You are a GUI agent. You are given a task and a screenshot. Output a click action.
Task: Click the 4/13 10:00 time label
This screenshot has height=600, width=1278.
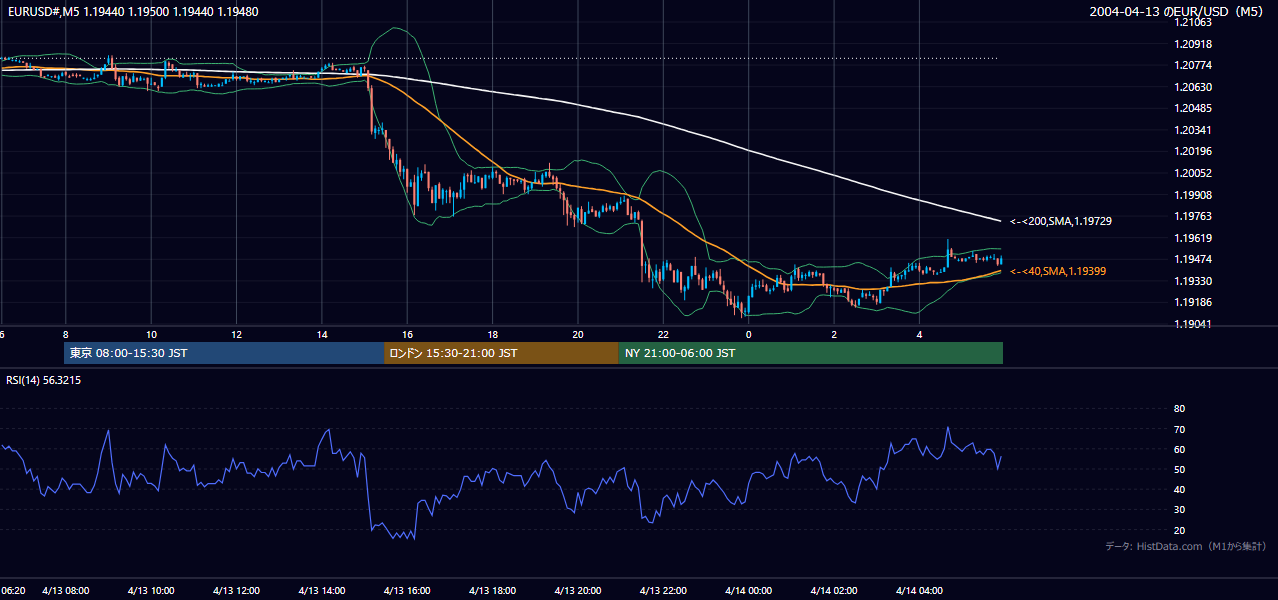pos(151,590)
